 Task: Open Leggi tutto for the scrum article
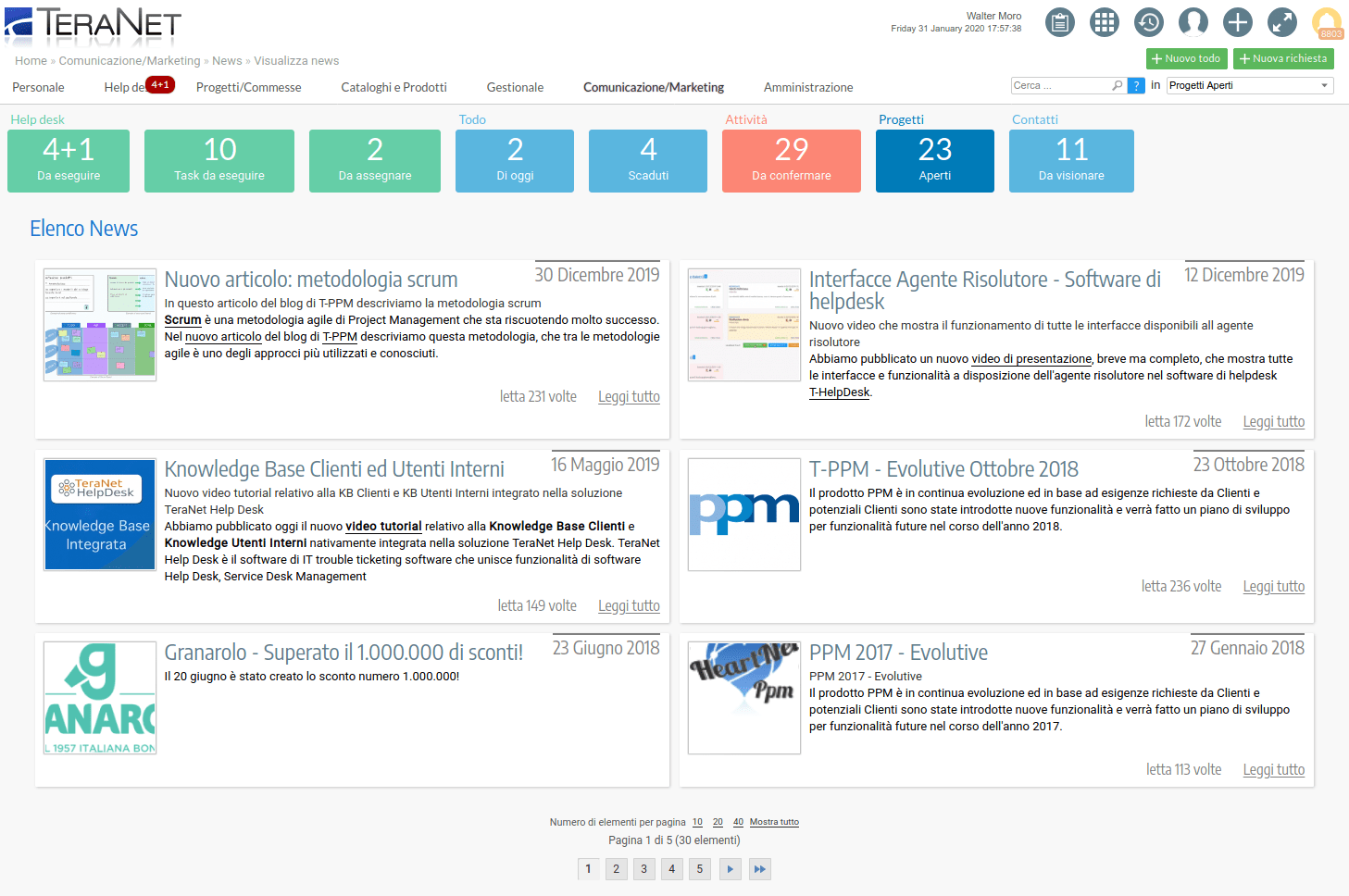[629, 397]
